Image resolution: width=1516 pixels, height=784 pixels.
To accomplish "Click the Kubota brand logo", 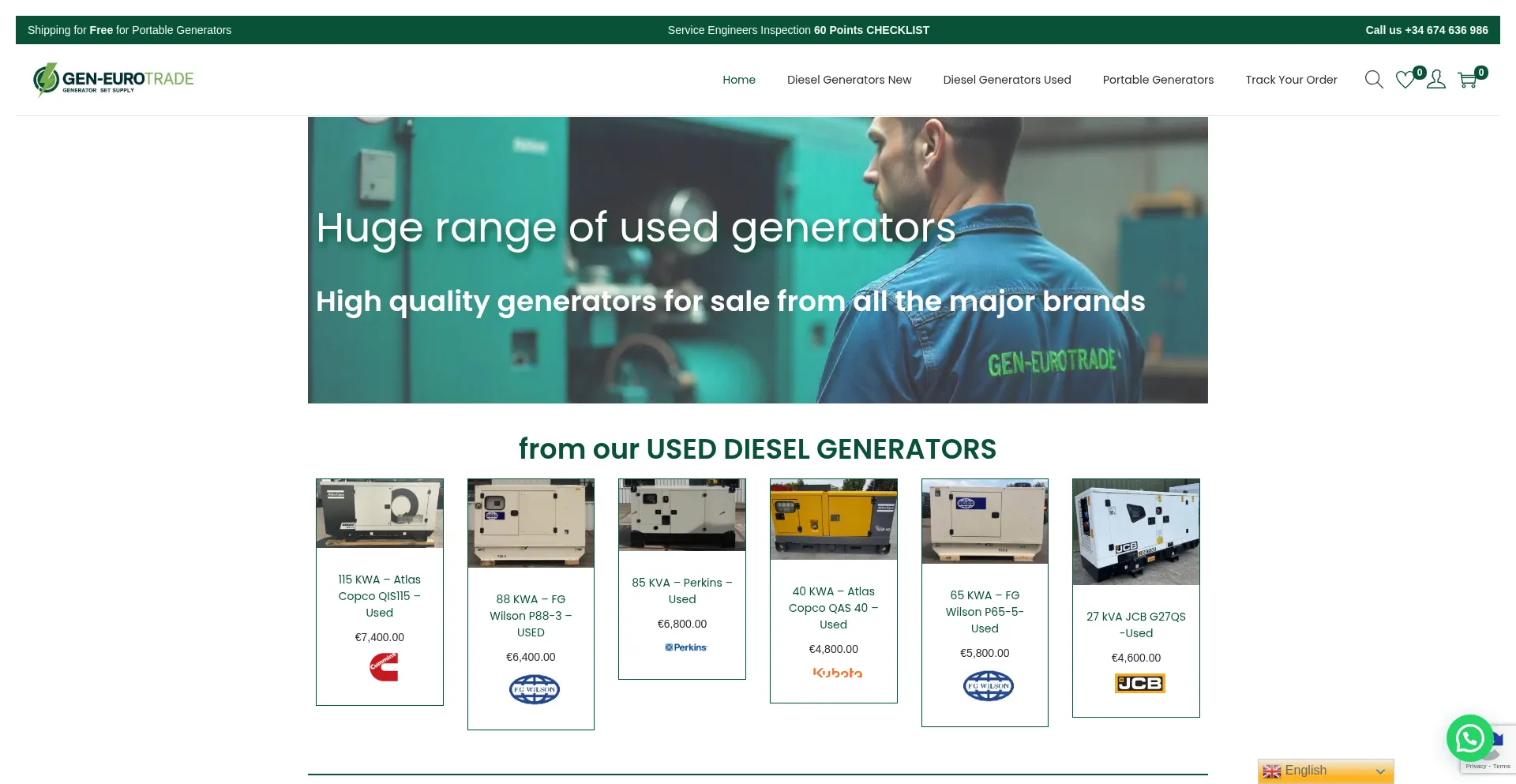I will [x=837, y=673].
